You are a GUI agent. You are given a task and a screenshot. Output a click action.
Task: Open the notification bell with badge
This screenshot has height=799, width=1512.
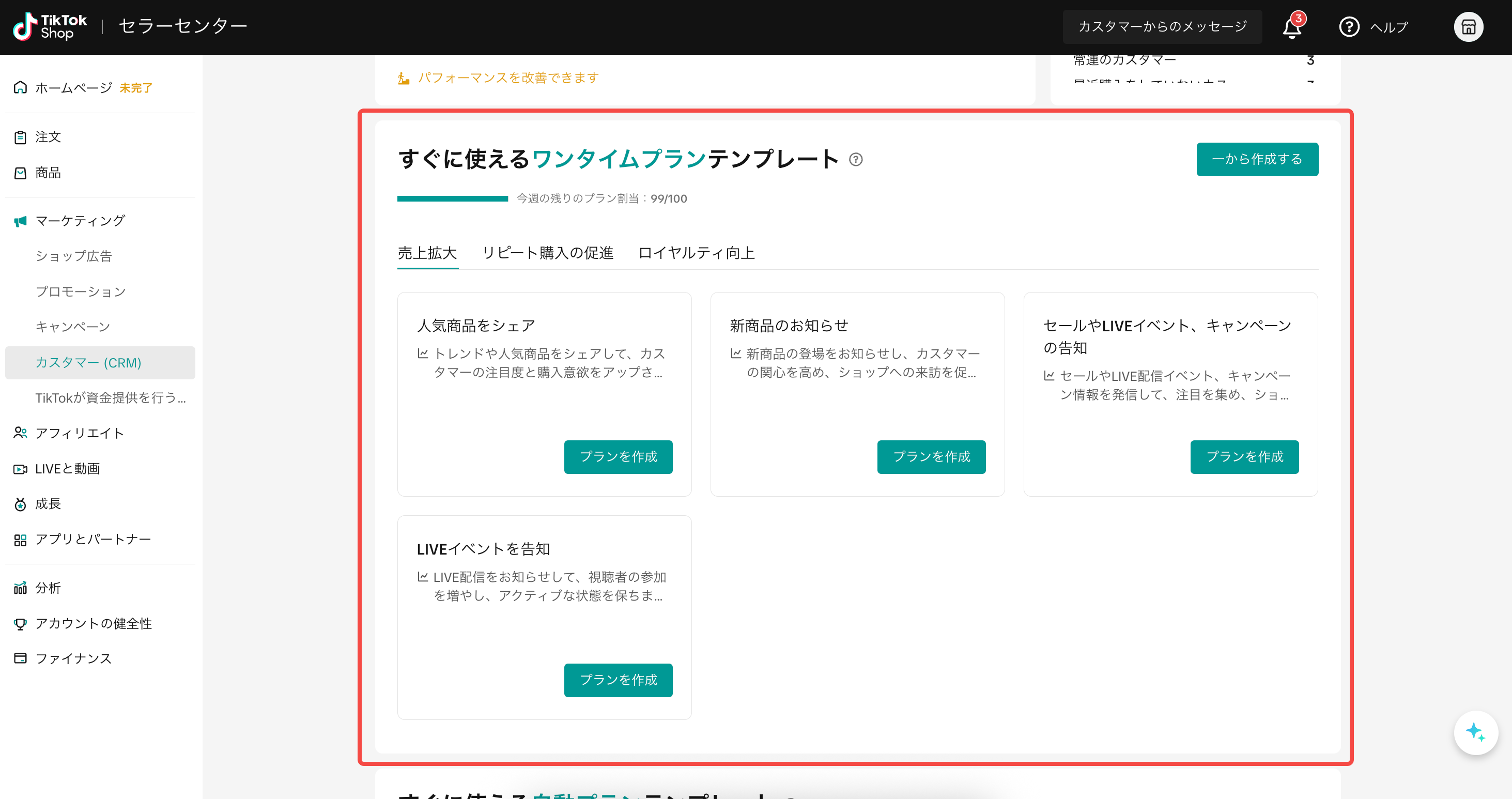pos(1292,26)
